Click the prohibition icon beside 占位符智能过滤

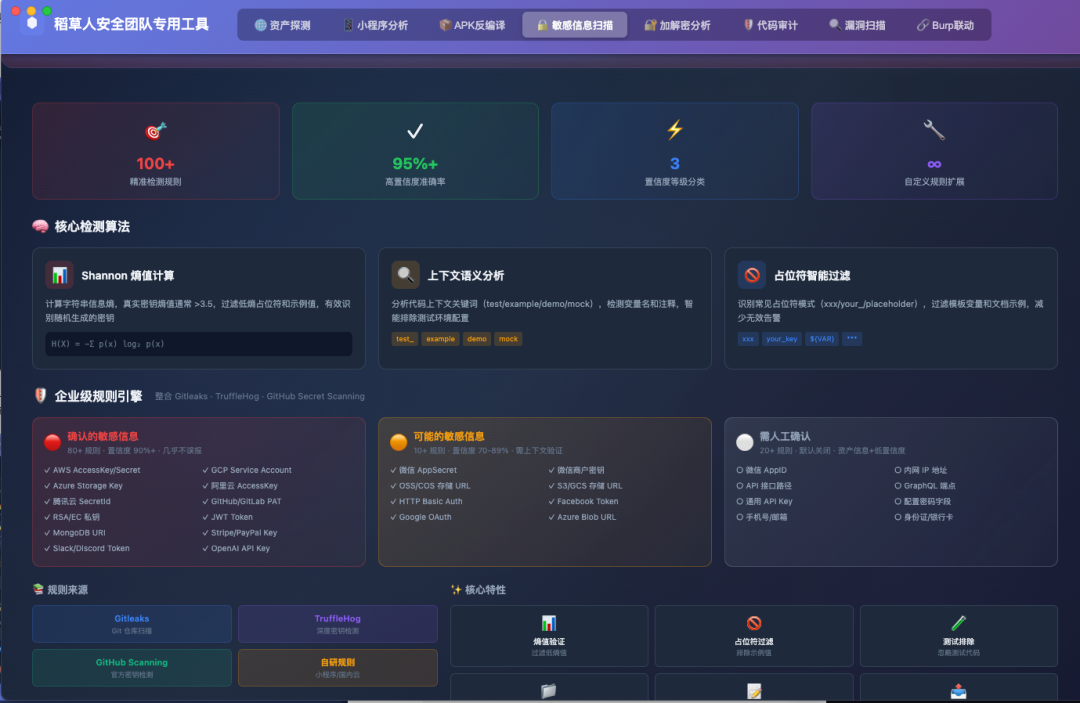click(x=751, y=275)
